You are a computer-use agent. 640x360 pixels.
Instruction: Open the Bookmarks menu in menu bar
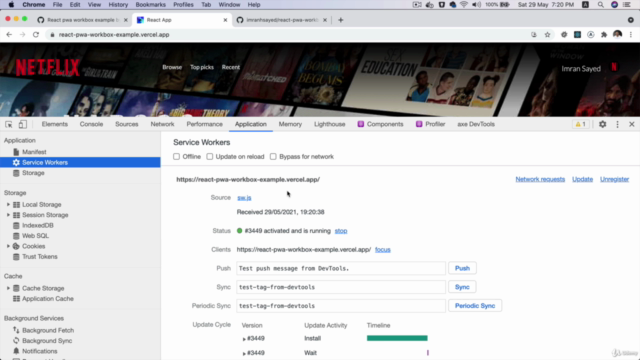(x=151, y=5)
